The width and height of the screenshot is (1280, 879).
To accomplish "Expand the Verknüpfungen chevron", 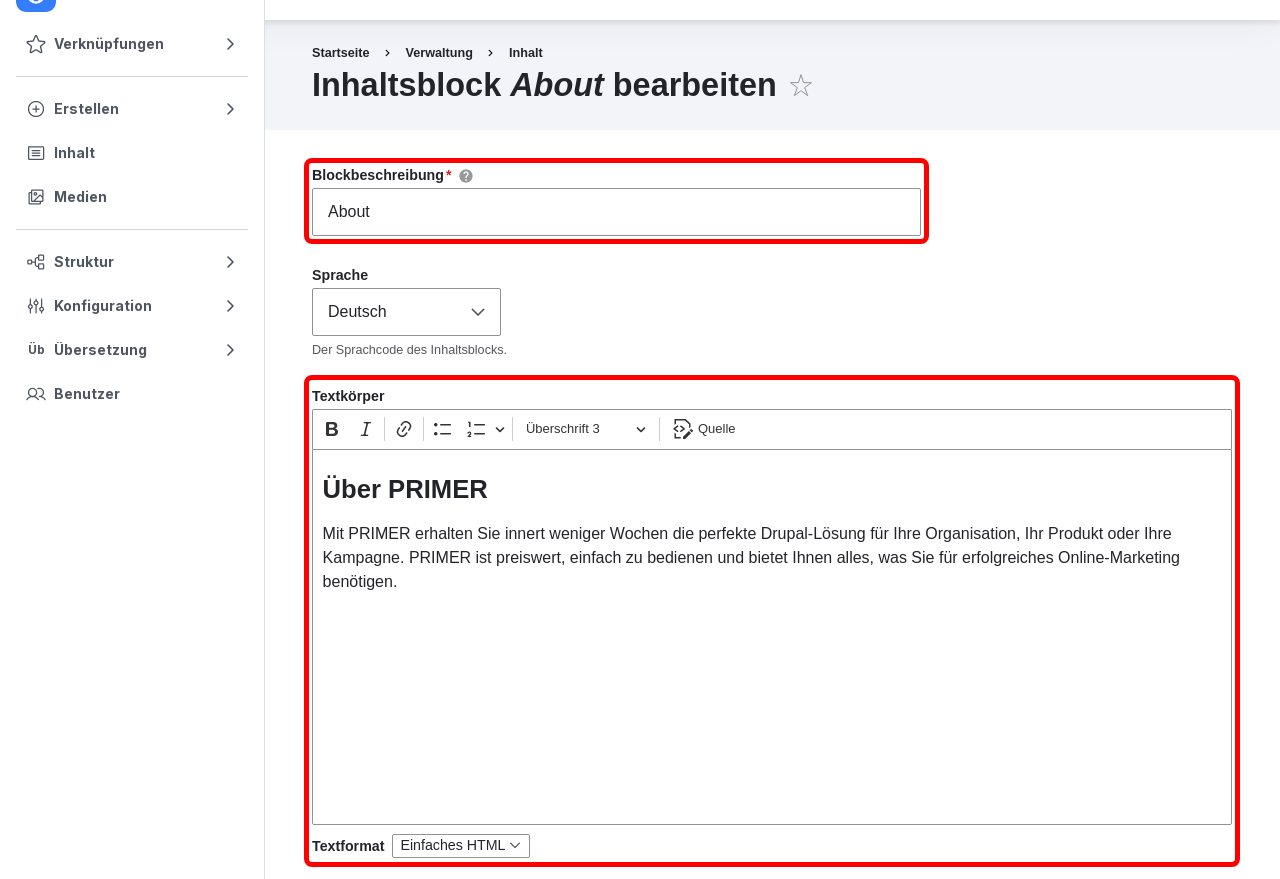I will (230, 44).
